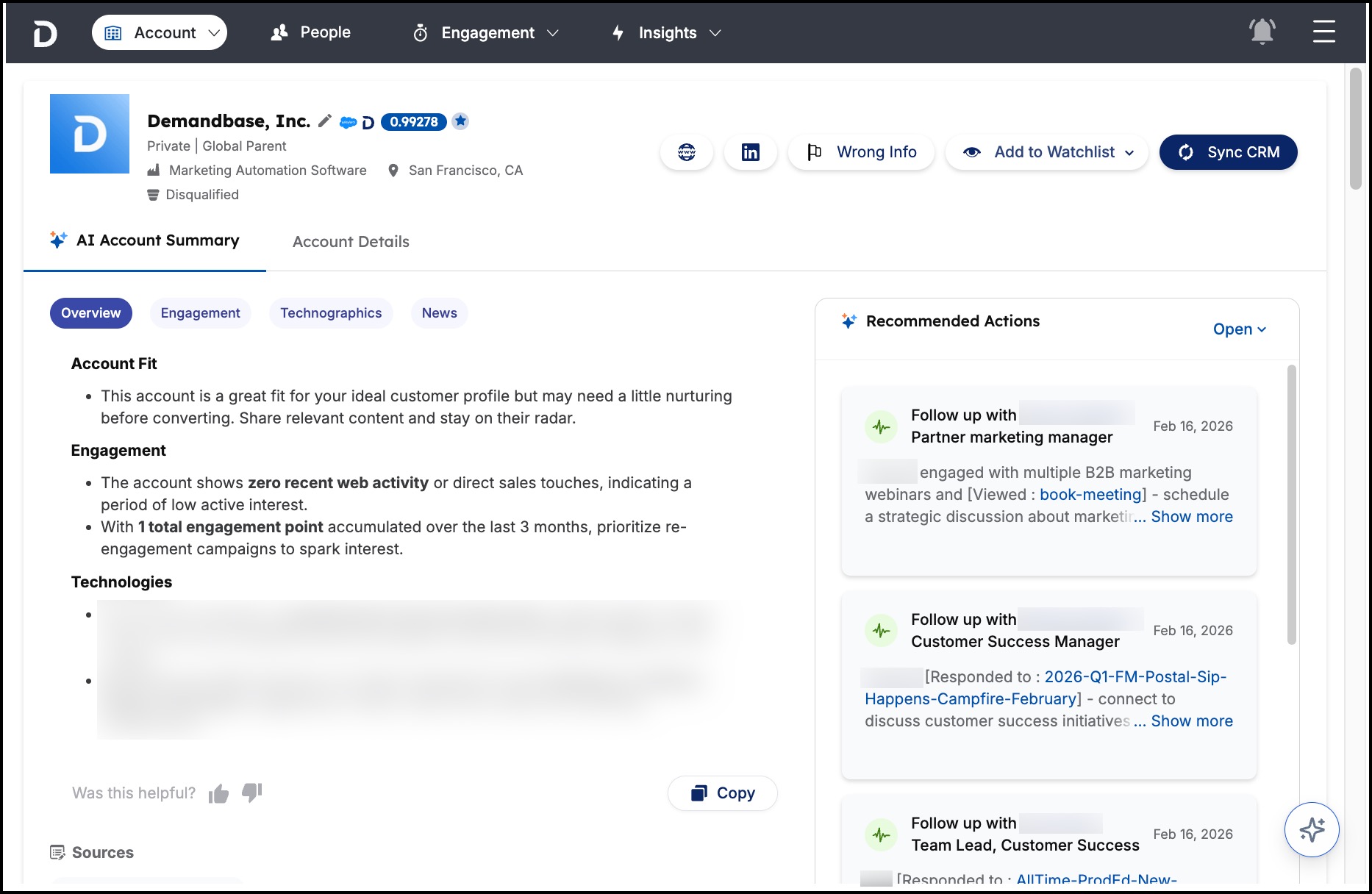This screenshot has width=1372, height=894.
Task: Click the Salesforce cloud icon
Action: point(348,122)
